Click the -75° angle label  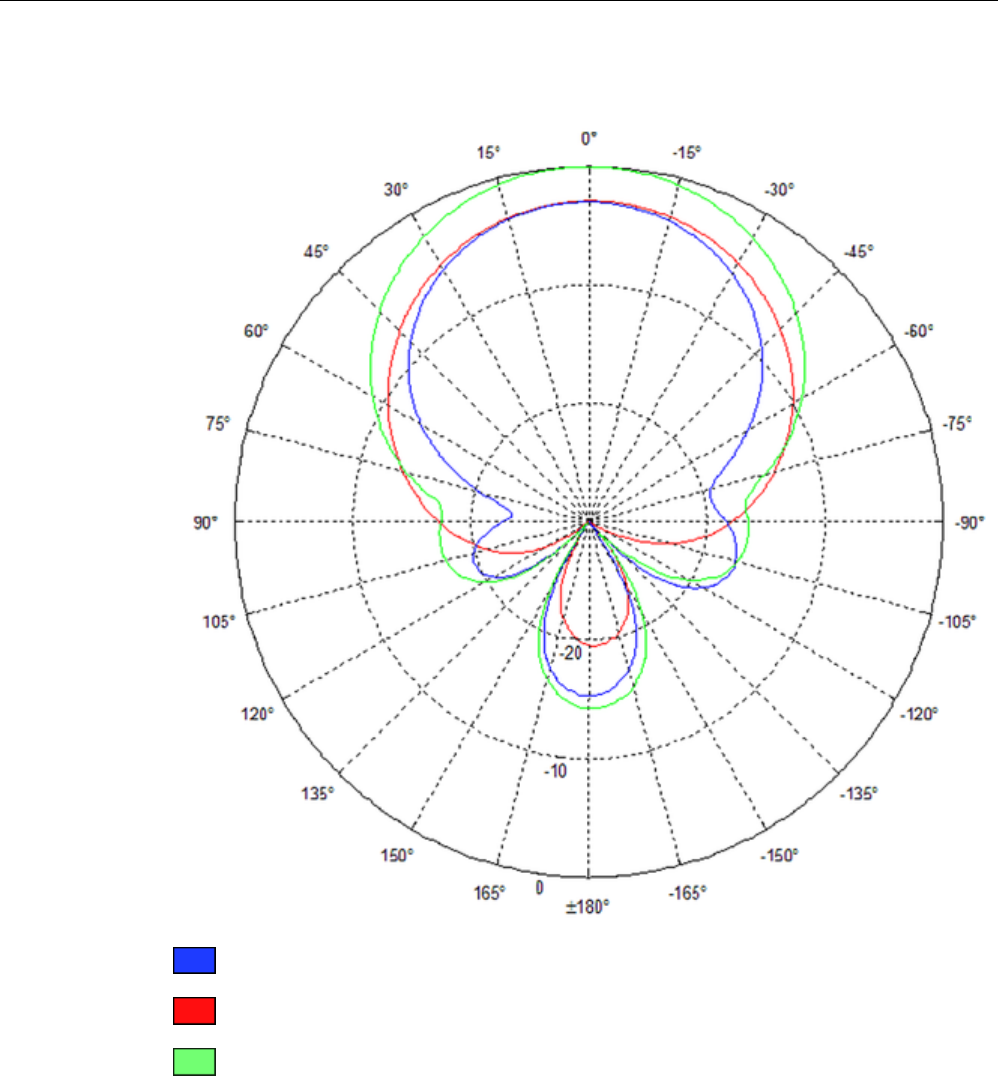(957, 424)
